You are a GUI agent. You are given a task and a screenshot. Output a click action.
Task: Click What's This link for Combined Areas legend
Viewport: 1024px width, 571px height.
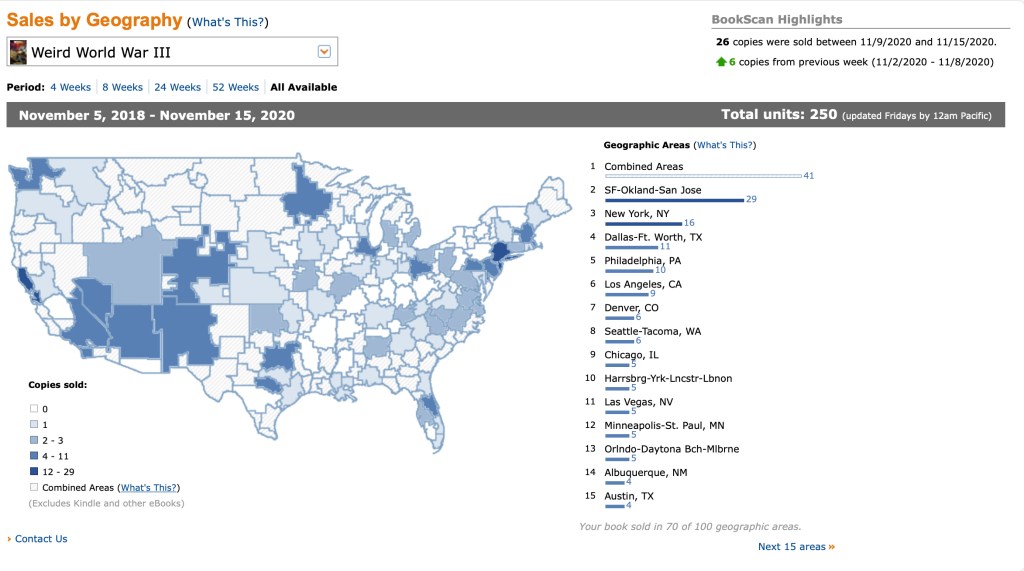pyautogui.click(x=148, y=487)
